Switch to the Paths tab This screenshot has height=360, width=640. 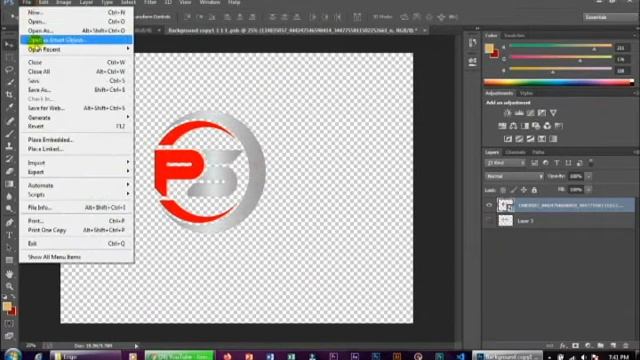538,152
